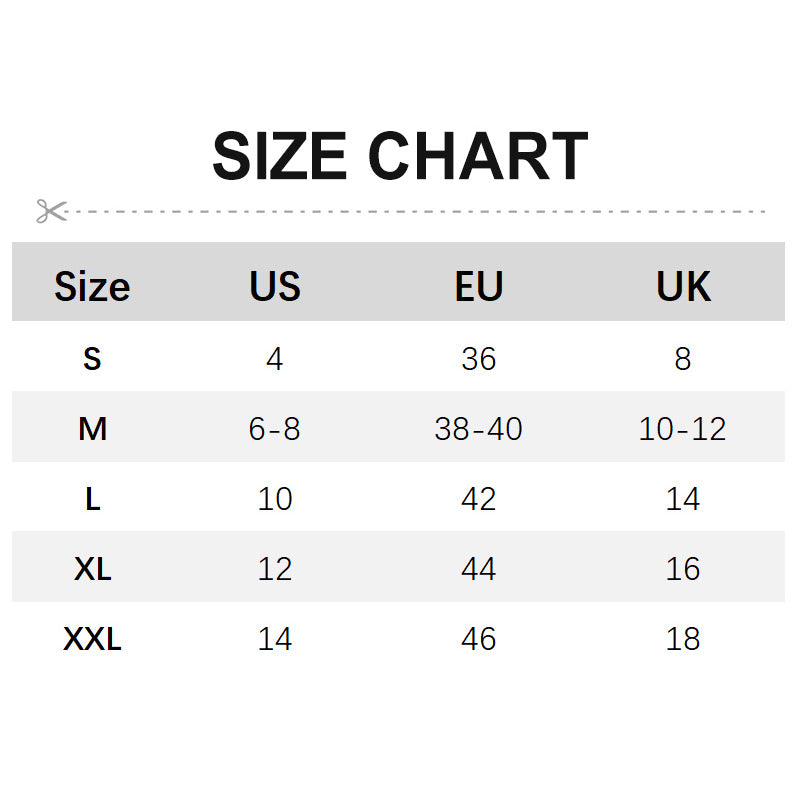The height and width of the screenshot is (800, 800).
Task: Click the EU value 44 for XL
Action: [x=479, y=569]
